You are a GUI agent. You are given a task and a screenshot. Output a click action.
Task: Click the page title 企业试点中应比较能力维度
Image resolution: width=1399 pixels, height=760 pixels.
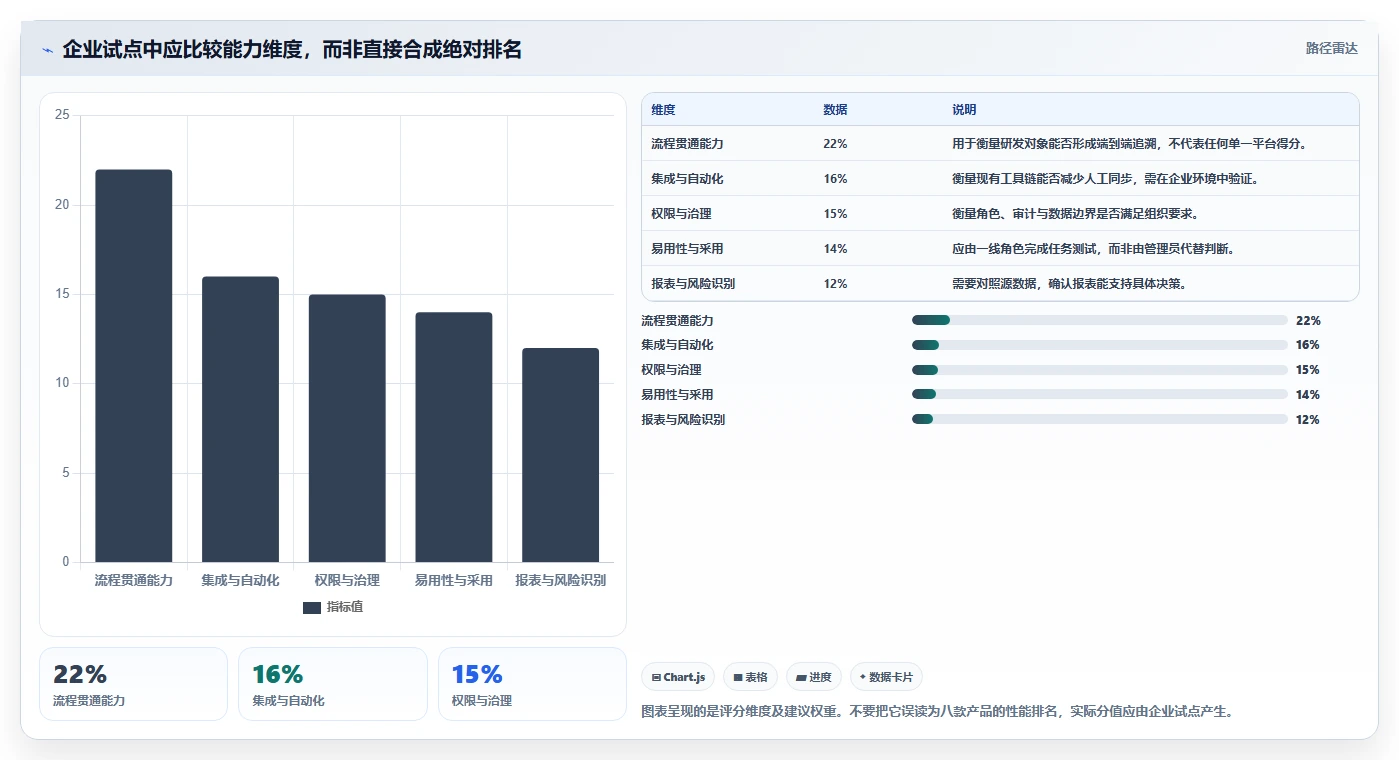292,50
